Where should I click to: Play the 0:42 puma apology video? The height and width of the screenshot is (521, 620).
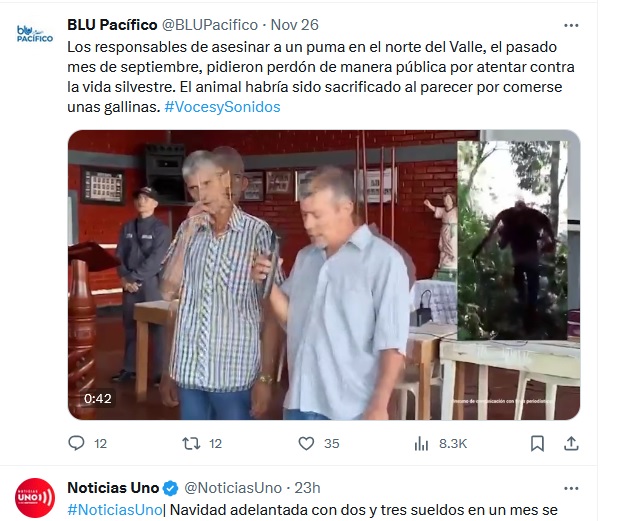coord(324,275)
